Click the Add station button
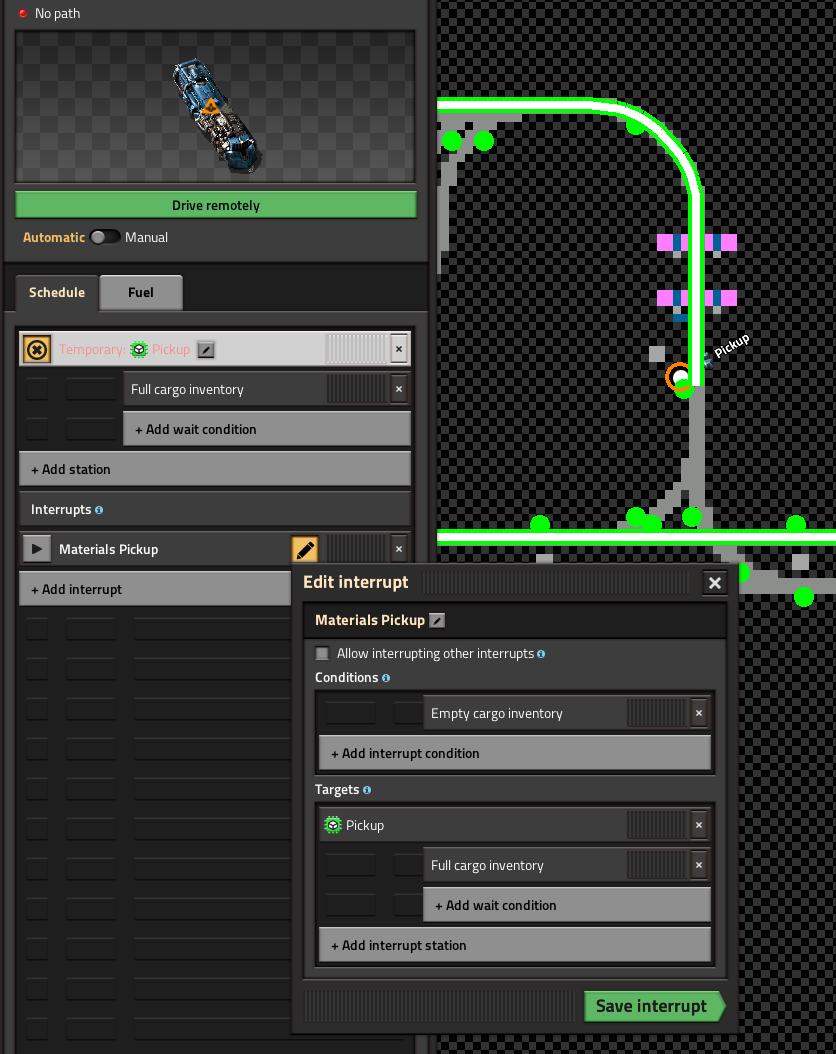836x1054 pixels. coord(215,469)
